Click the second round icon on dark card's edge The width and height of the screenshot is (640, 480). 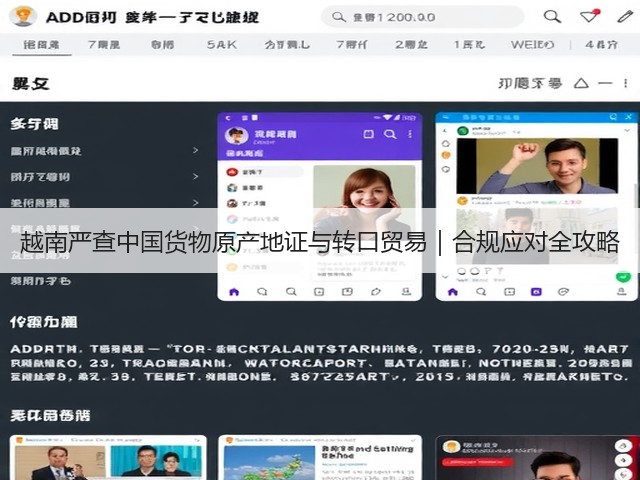click(x=623, y=460)
